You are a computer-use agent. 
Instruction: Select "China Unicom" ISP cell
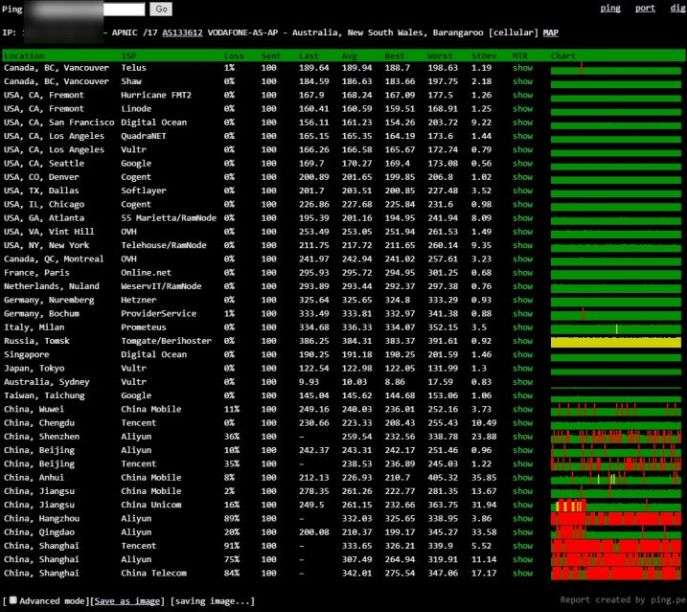151,505
